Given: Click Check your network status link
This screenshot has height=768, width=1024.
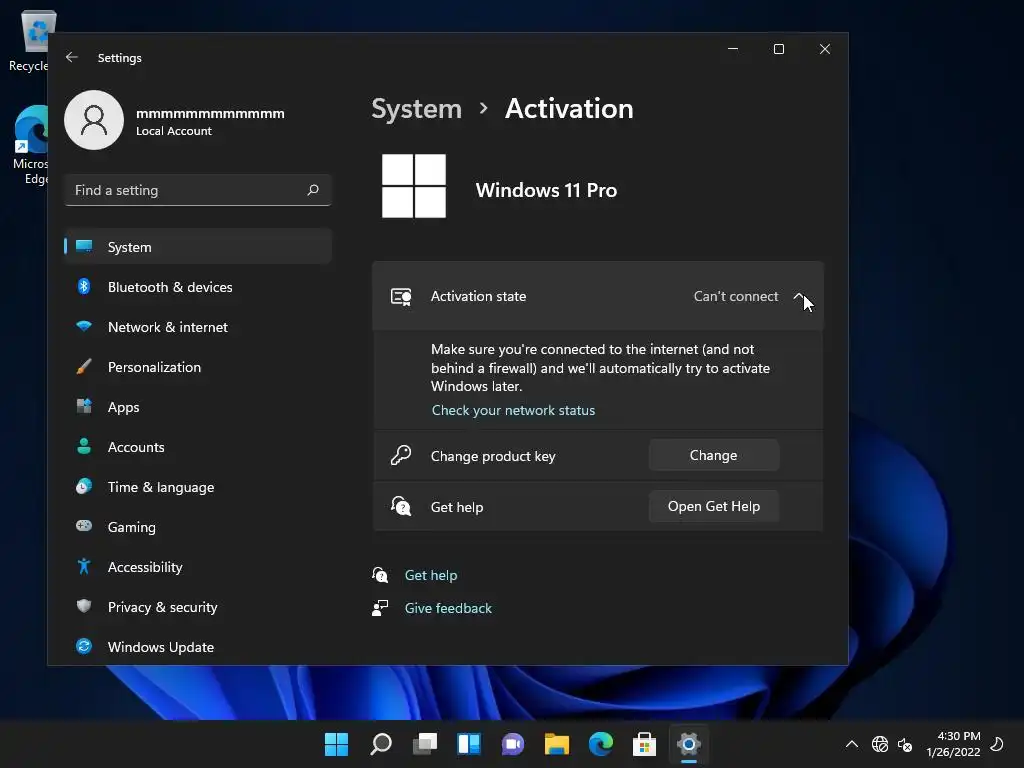Looking at the screenshot, I should click(513, 410).
